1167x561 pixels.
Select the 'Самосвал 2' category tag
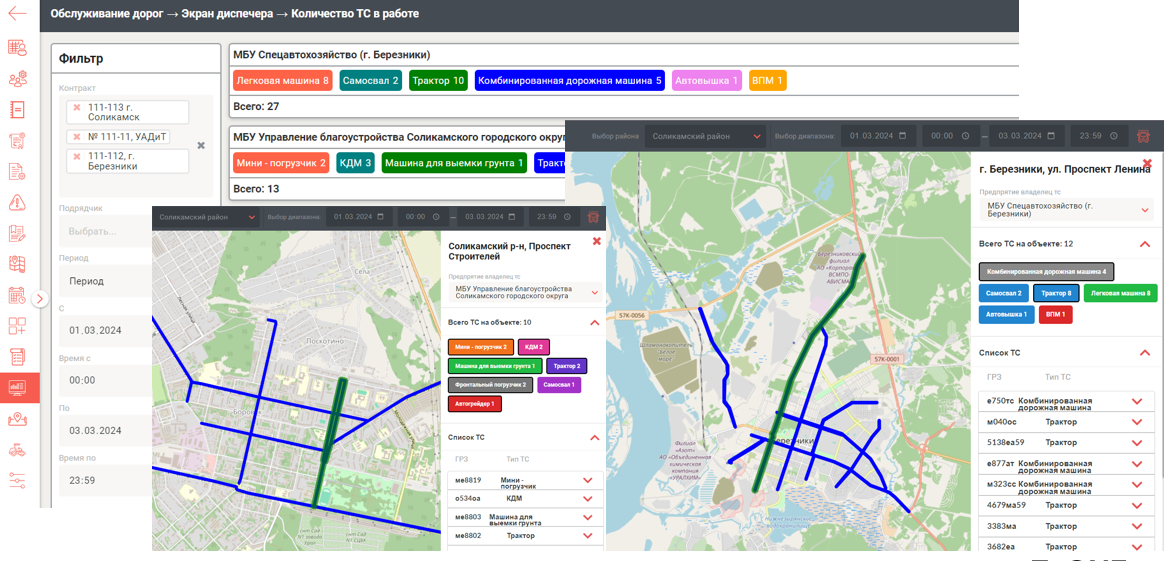[370, 81]
